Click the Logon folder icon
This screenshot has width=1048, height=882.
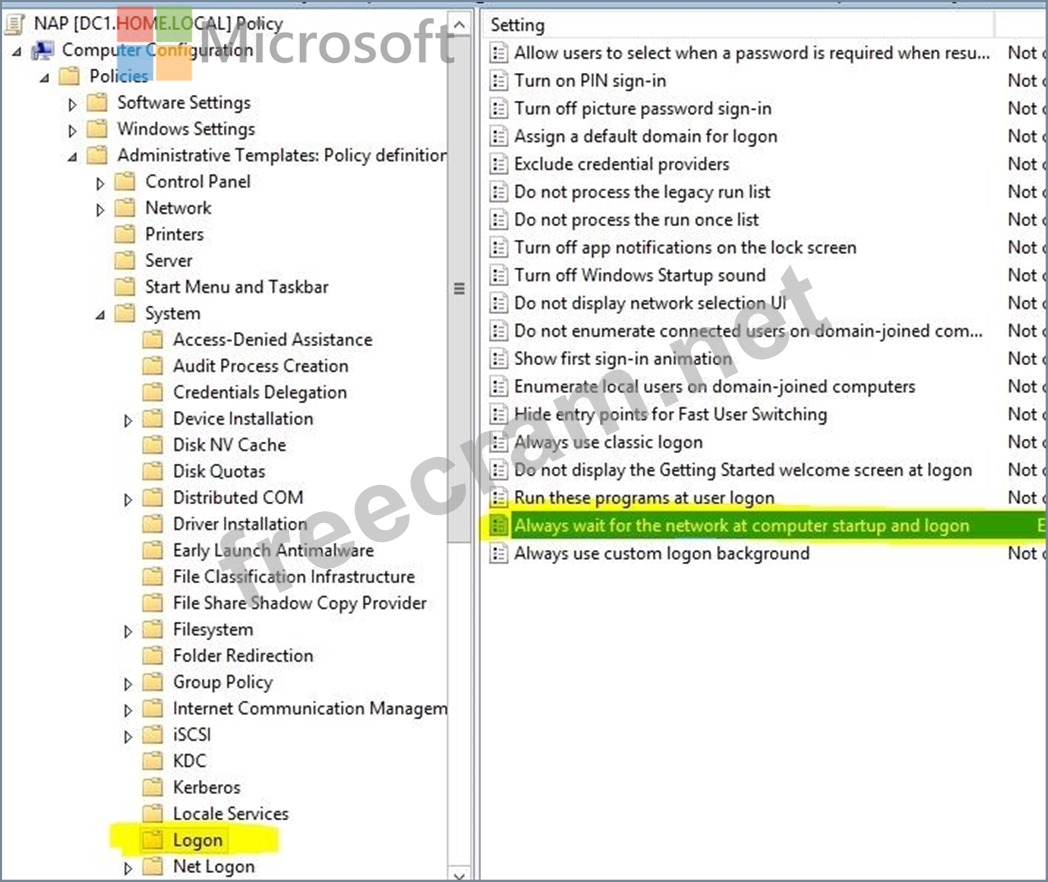pos(153,840)
